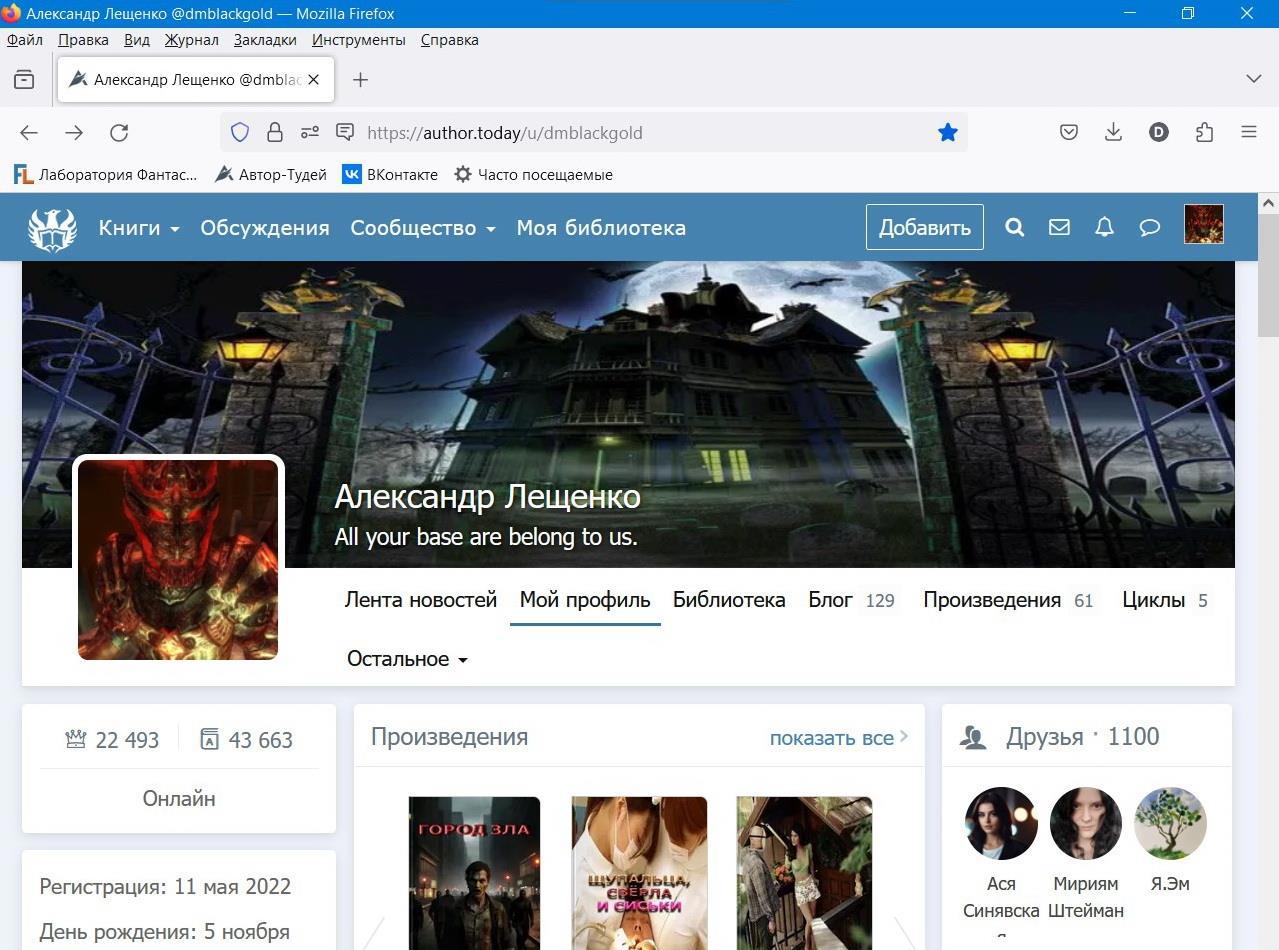Switch to the Произведения profile tab

[991, 600]
